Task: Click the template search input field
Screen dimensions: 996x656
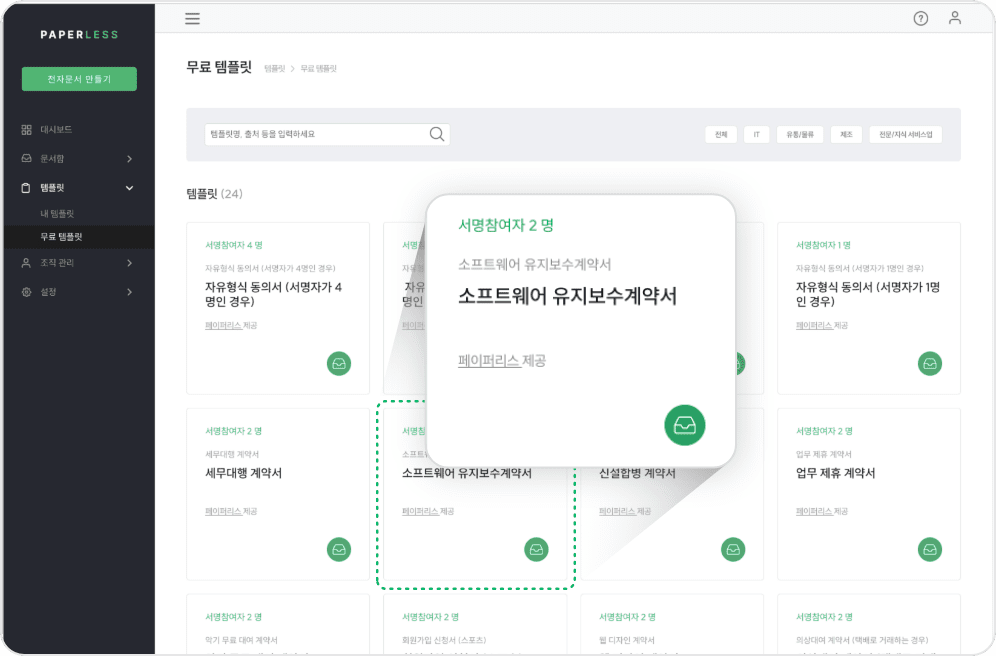Action: 300,132
